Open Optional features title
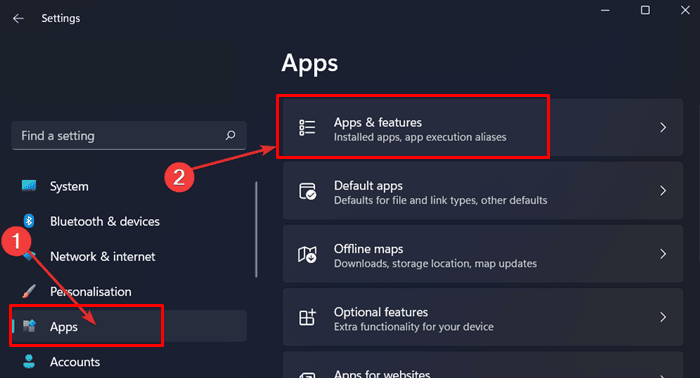The height and width of the screenshot is (378, 700). [381, 312]
